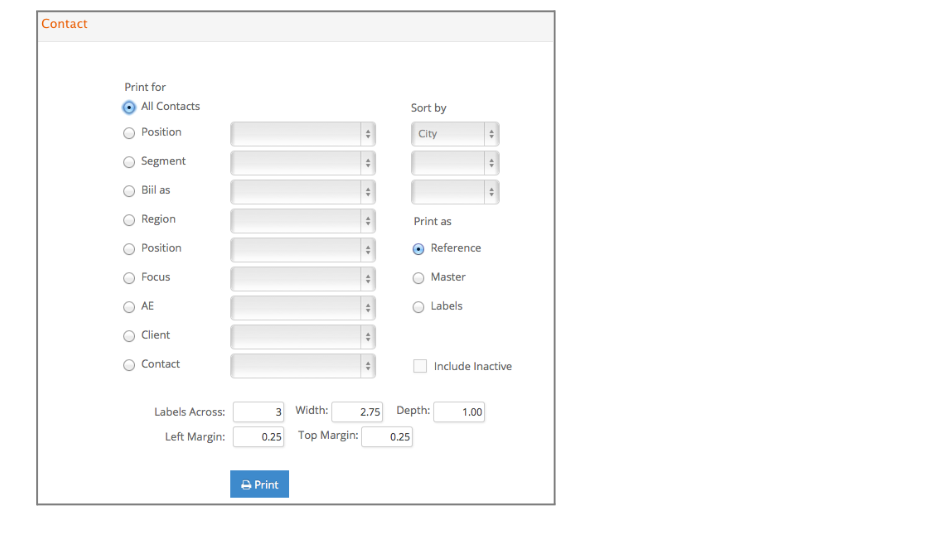Expand the Contact dropdown
Viewport: 944px width, 541px height.
pyautogui.click(x=303, y=366)
